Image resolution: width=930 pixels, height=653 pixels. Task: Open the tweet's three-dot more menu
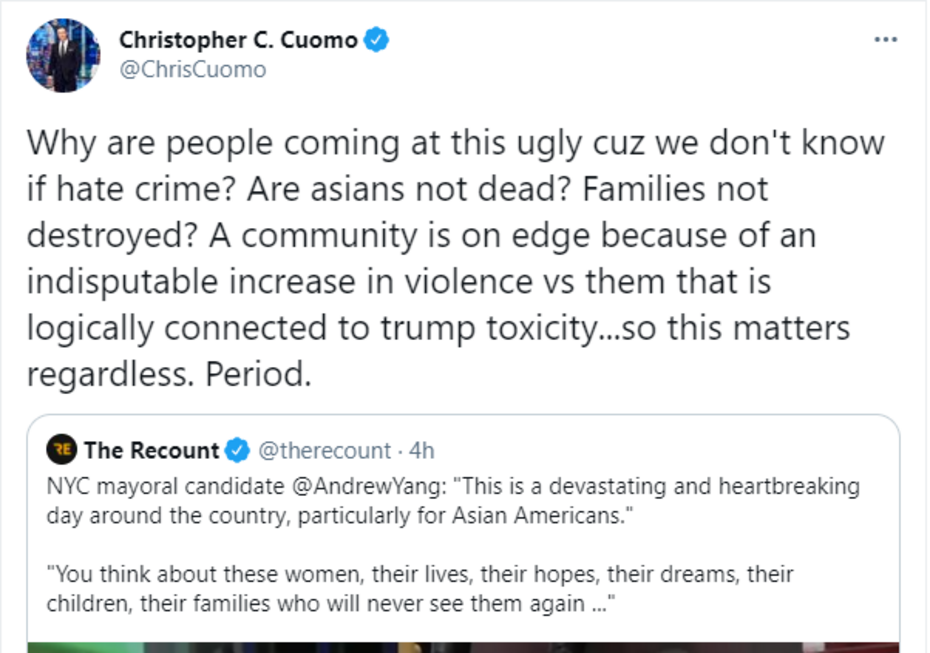[x=885, y=39]
